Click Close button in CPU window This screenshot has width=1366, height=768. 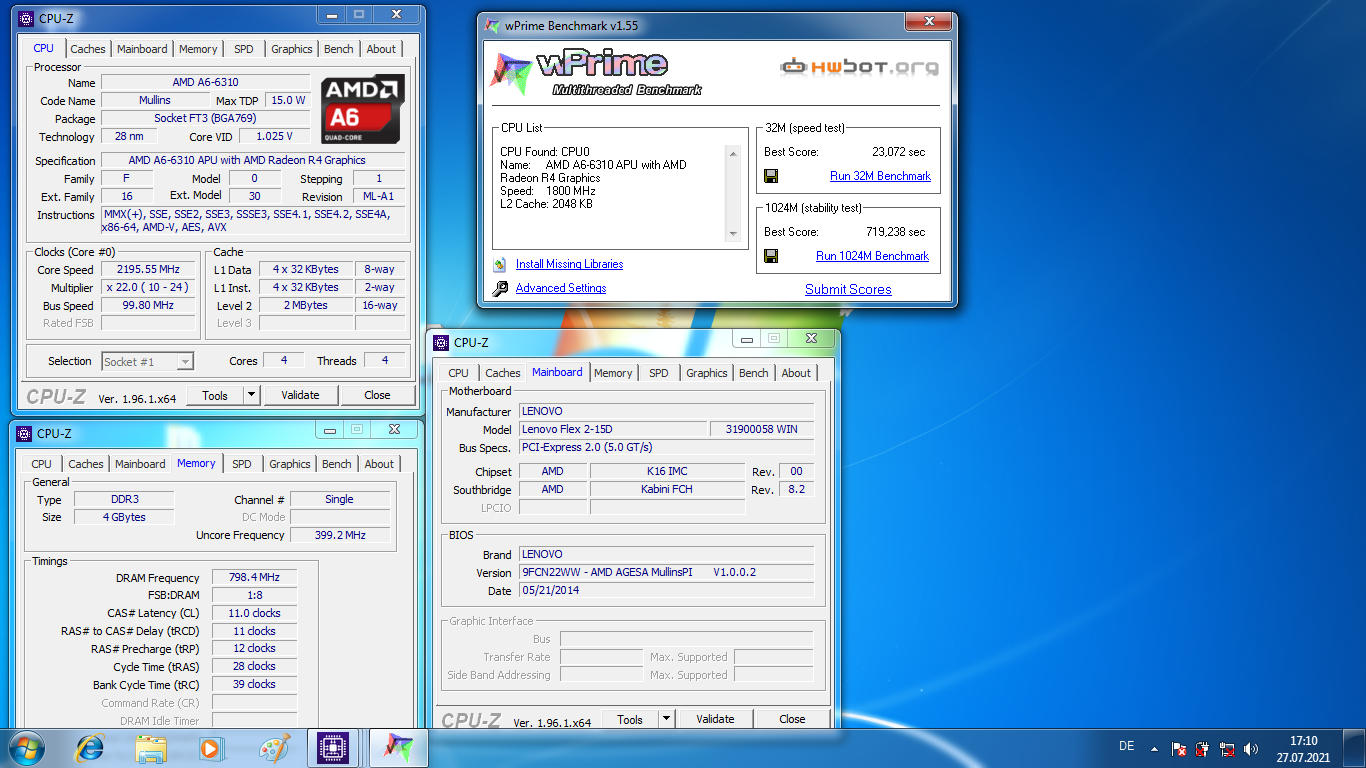click(377, 396)
